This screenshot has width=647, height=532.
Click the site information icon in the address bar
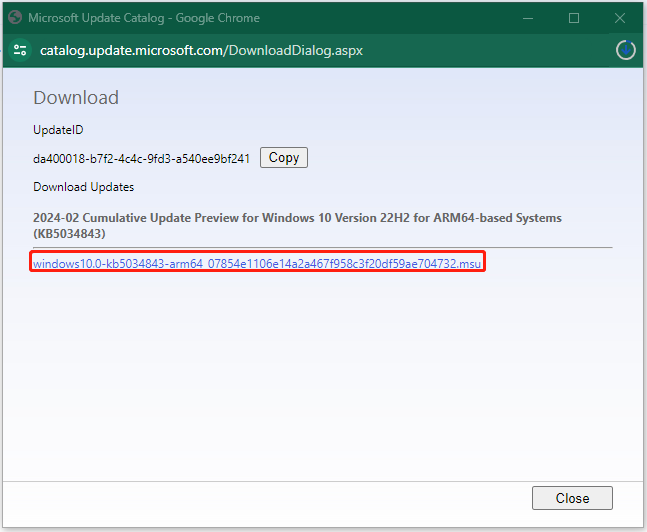pyautogui.click(x=20, y=50)
